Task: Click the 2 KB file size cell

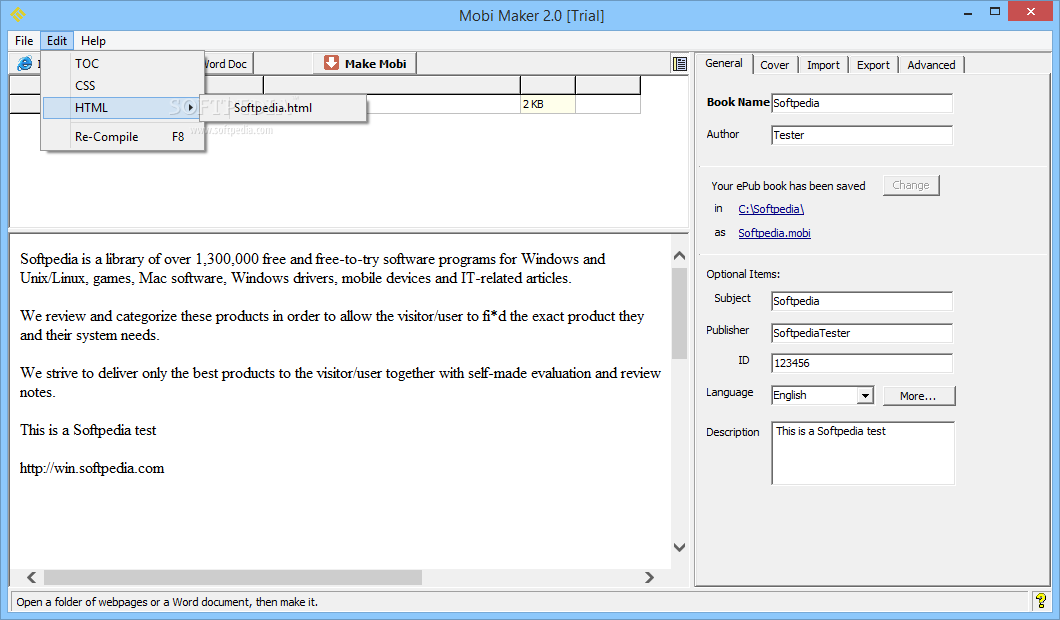Action: click(x=548, y=104)
